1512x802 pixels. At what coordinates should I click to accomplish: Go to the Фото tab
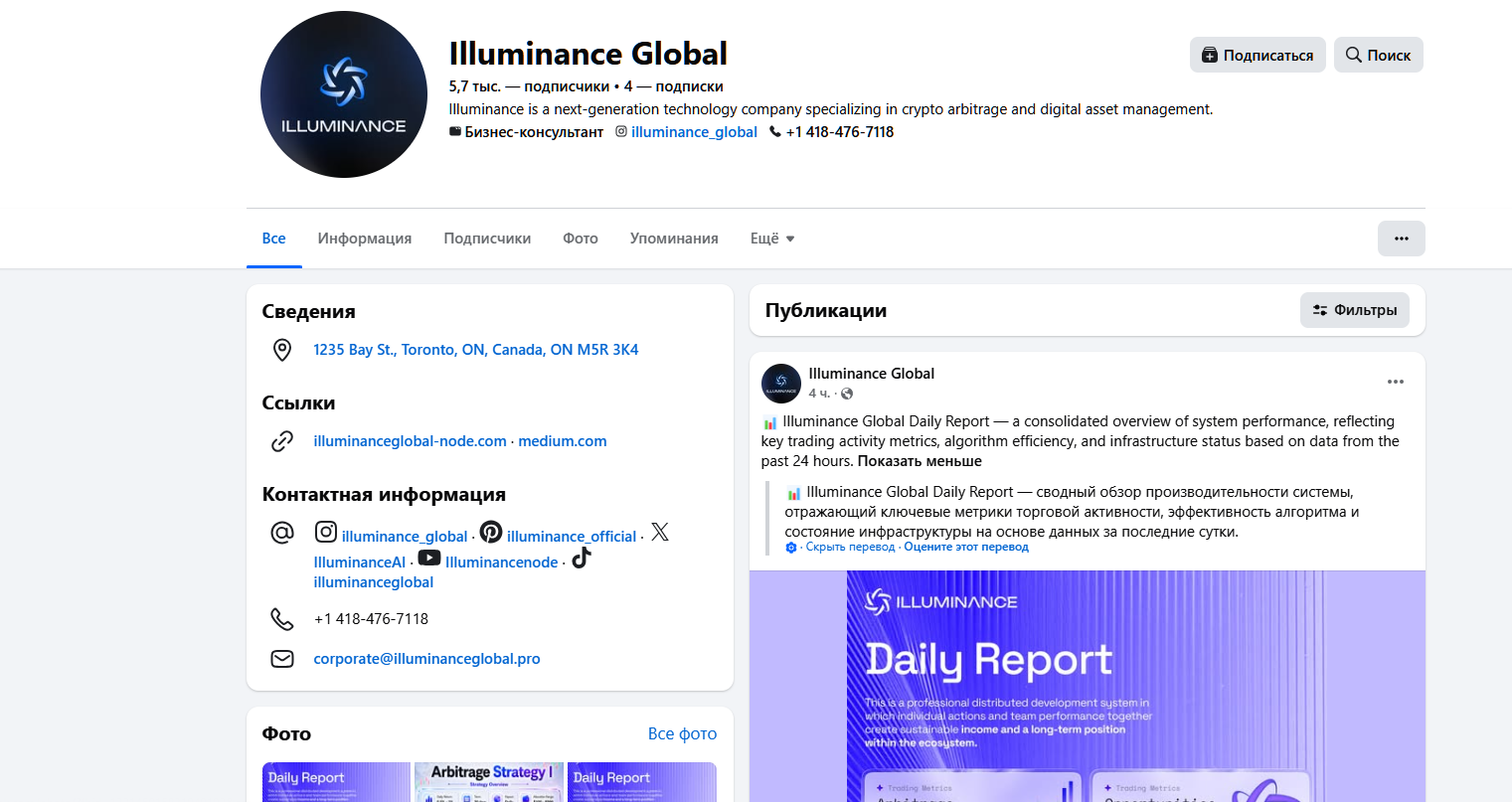click(581, 239)
